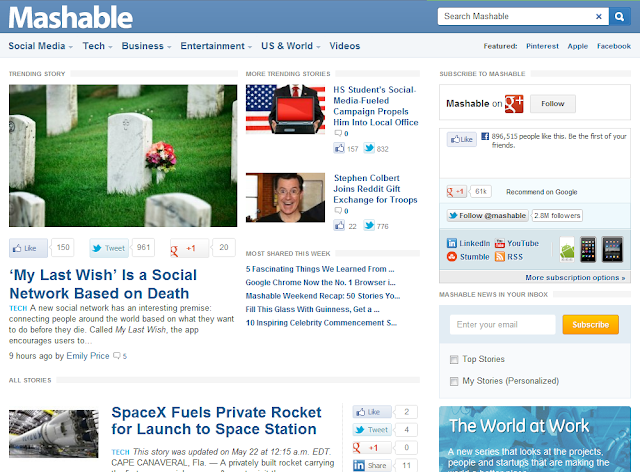Click the Enter your email field
The height and width of the screenshot is (472, 640).
502,325
